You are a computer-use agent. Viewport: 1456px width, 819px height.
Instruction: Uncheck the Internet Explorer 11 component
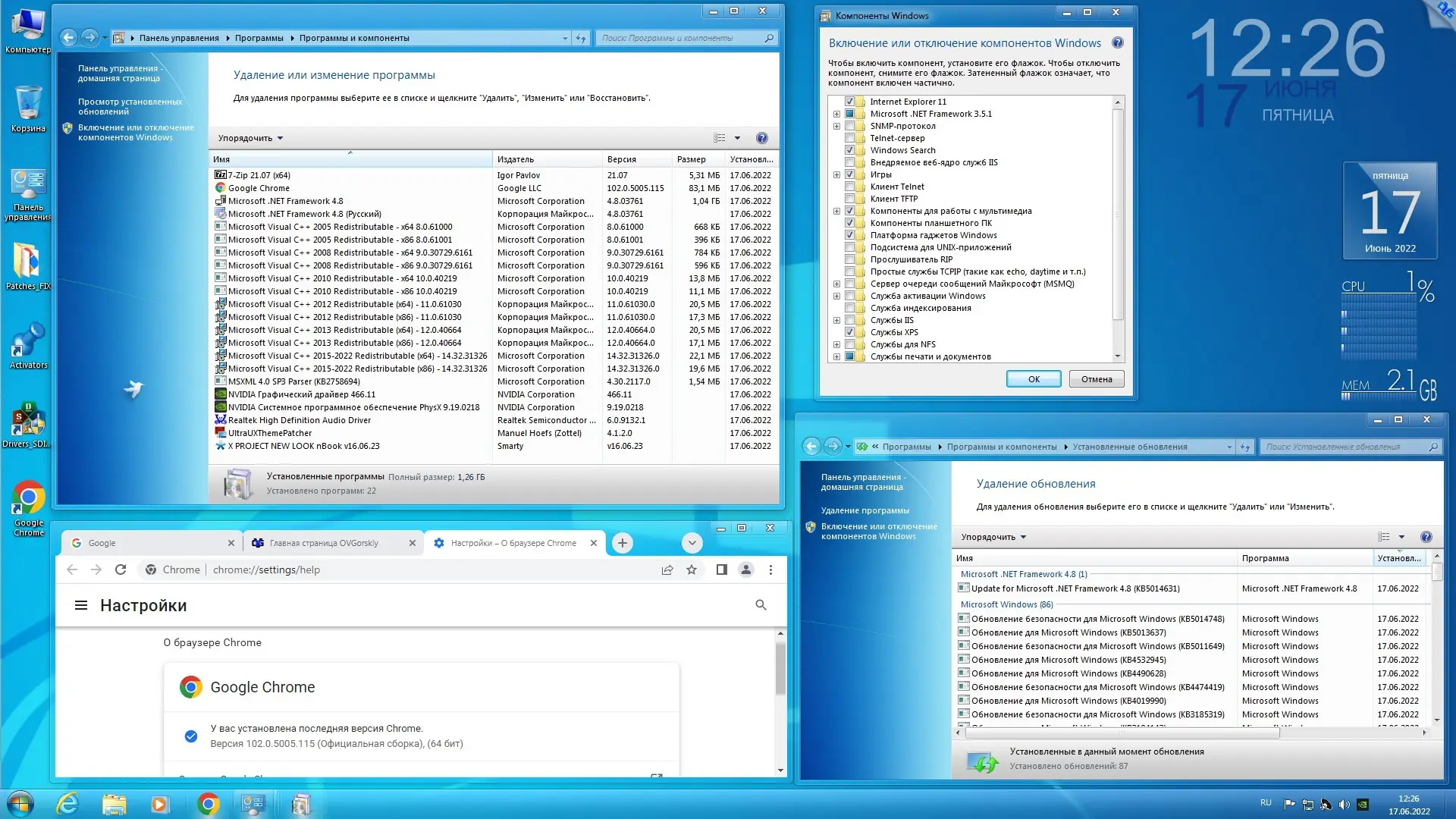[849, 102]
